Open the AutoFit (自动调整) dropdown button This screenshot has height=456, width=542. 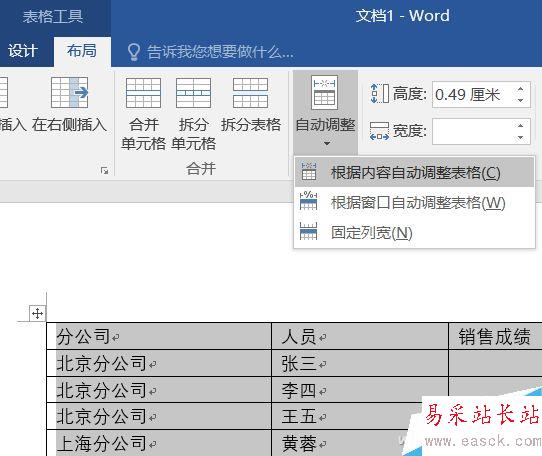point(325,112)
